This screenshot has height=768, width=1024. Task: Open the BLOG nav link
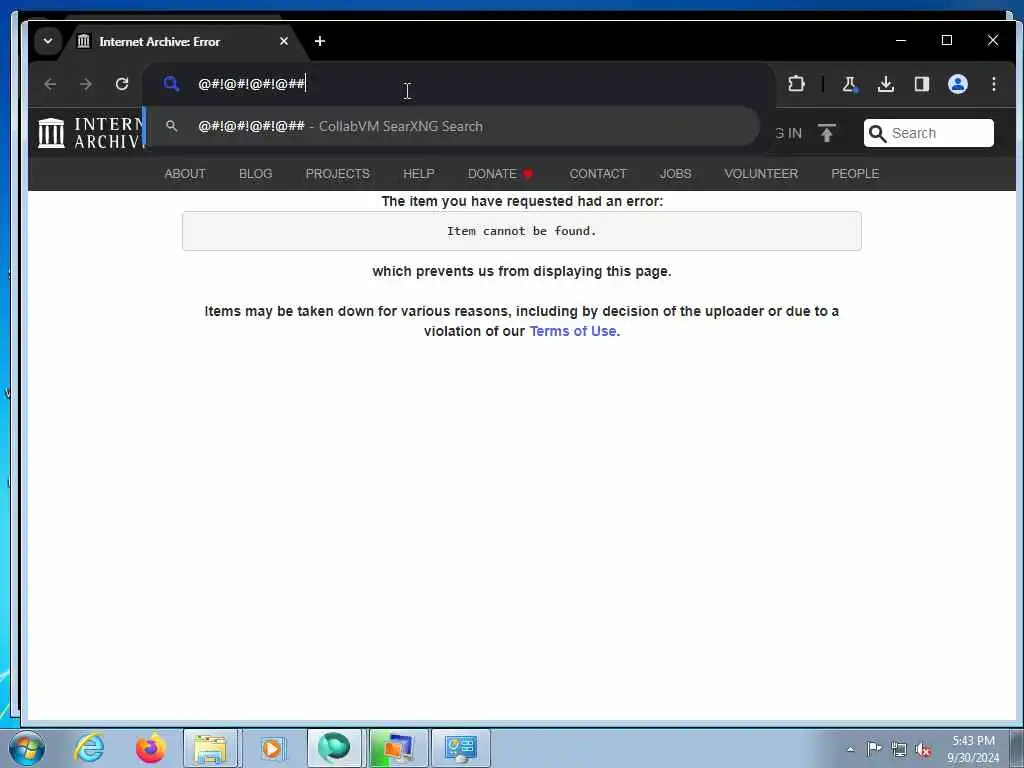255,174
